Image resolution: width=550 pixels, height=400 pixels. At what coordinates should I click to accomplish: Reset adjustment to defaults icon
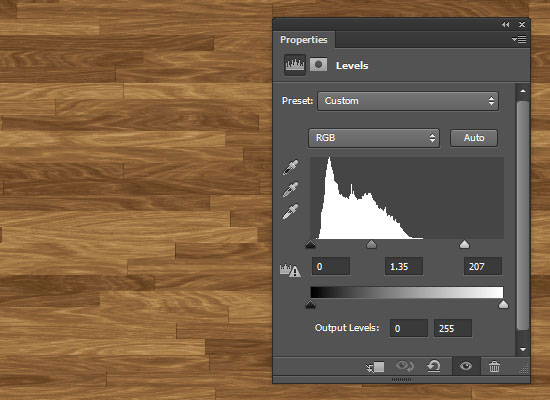pos(434,367)
